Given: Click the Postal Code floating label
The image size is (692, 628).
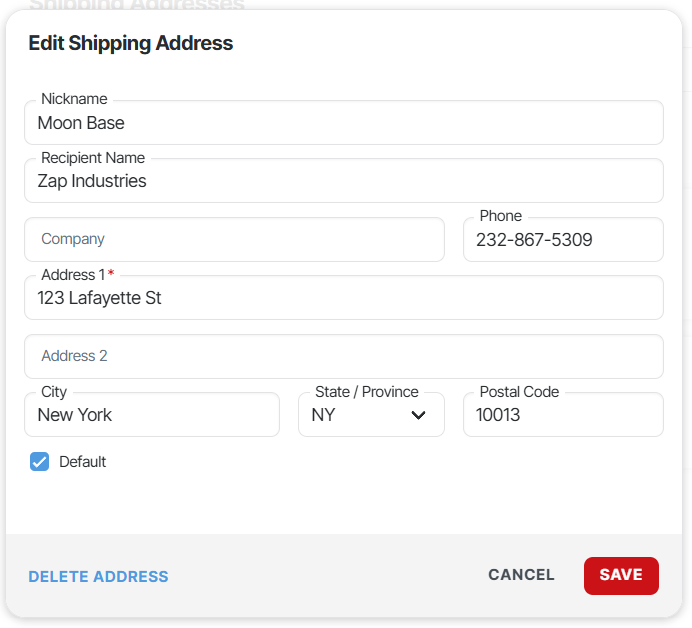Looking at the screenshot, I should [x=519, y=392].
